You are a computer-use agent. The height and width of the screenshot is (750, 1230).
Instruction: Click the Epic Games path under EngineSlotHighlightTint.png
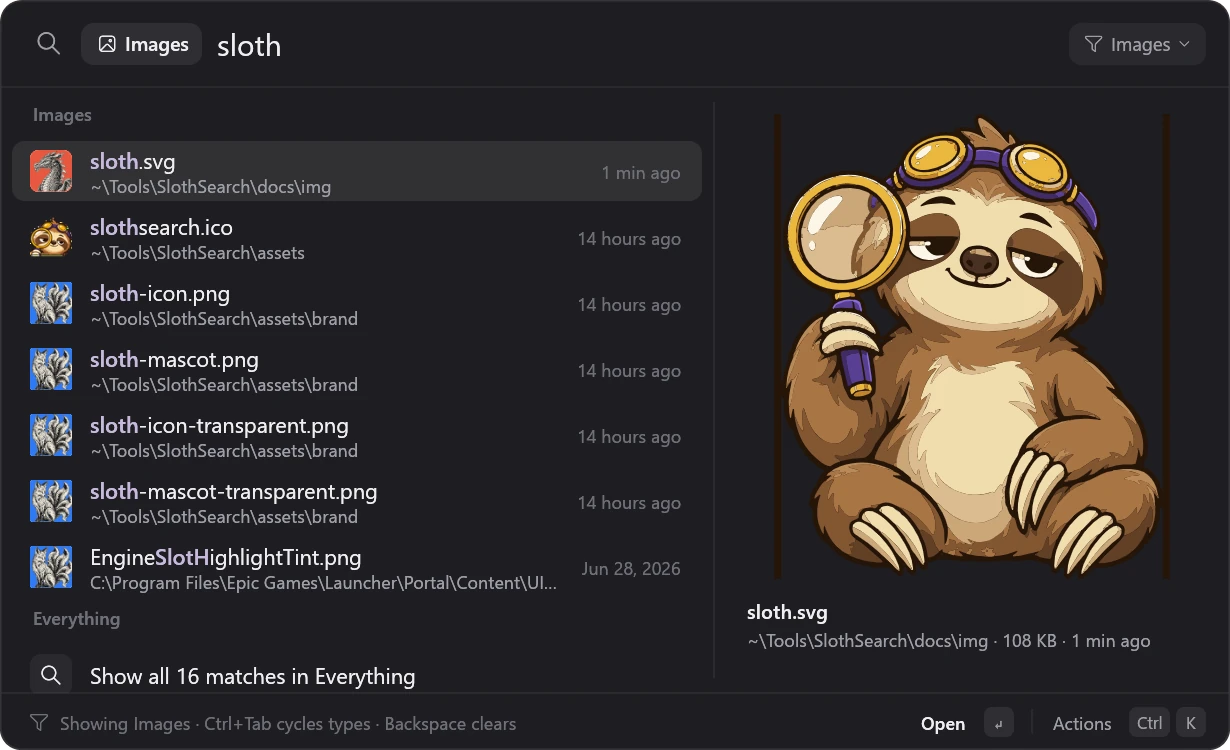click(x=323, y=583)
